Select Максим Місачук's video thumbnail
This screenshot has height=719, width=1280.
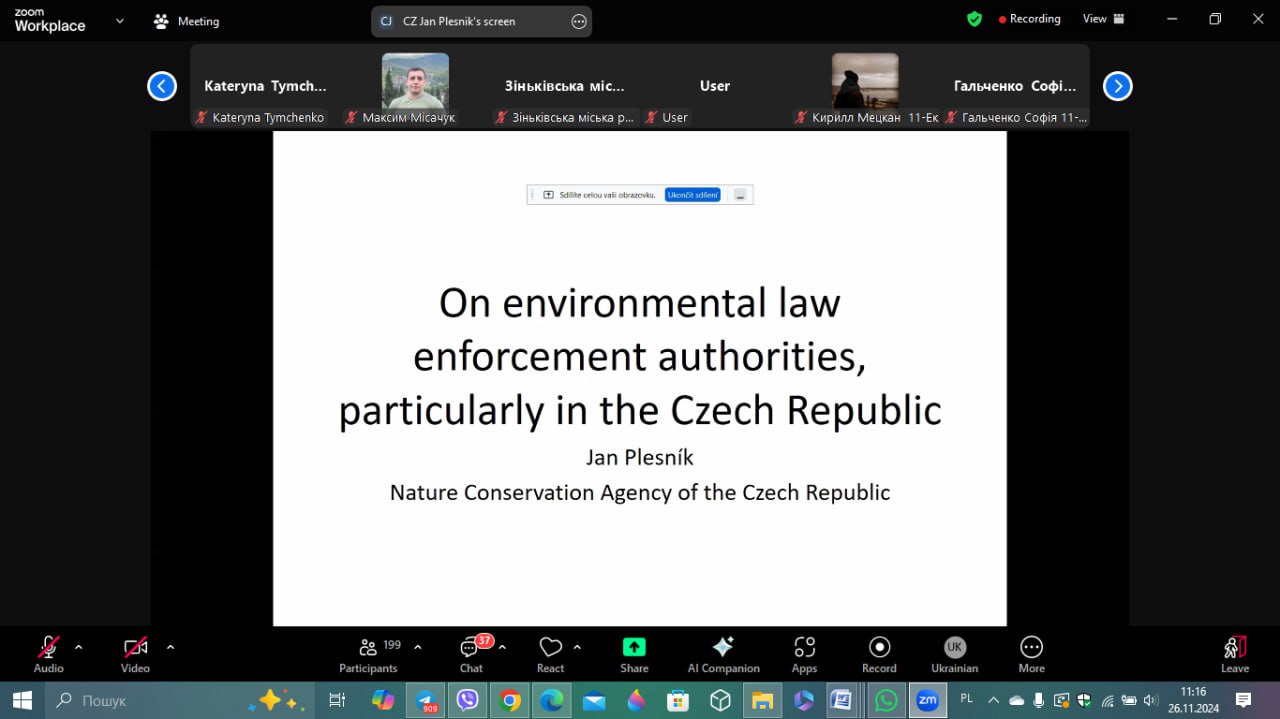(415, 81)
